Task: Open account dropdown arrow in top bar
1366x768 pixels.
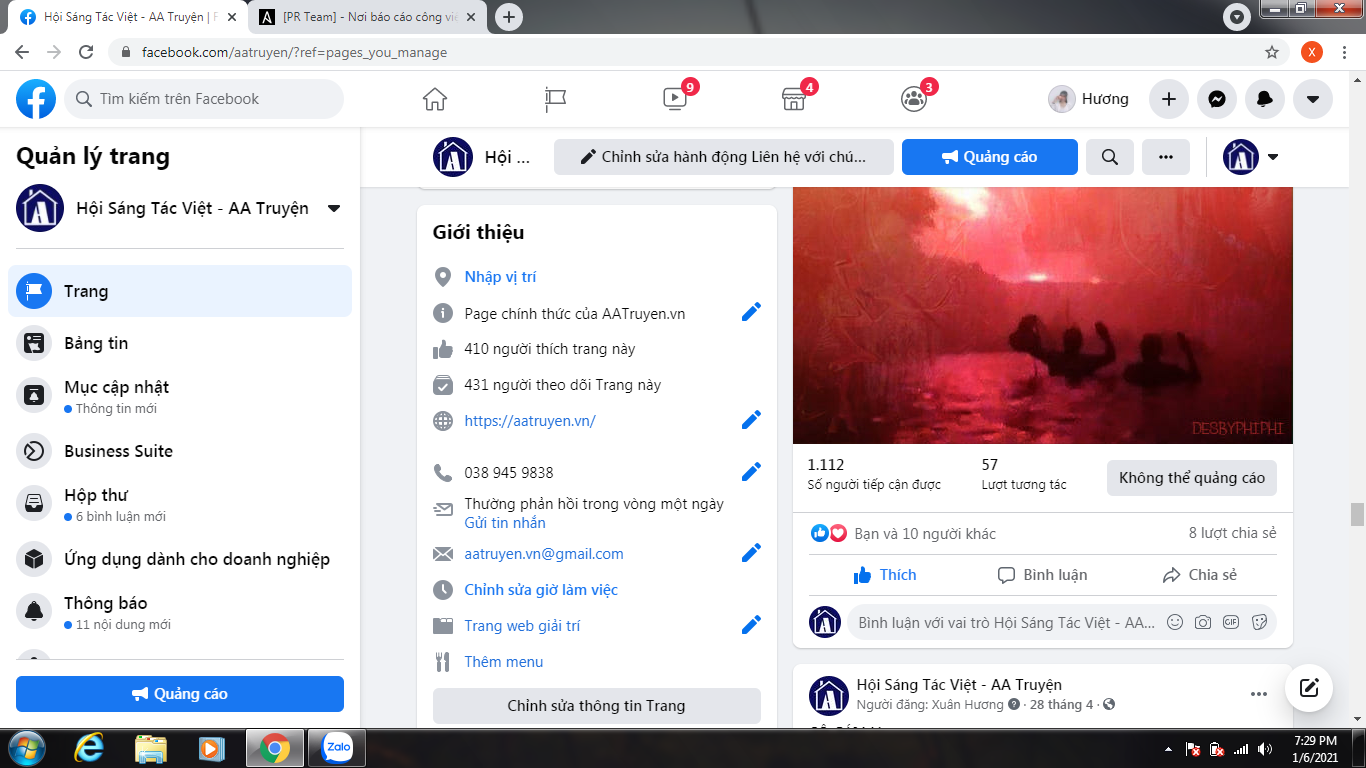Action: click(x=1313, y=99)
